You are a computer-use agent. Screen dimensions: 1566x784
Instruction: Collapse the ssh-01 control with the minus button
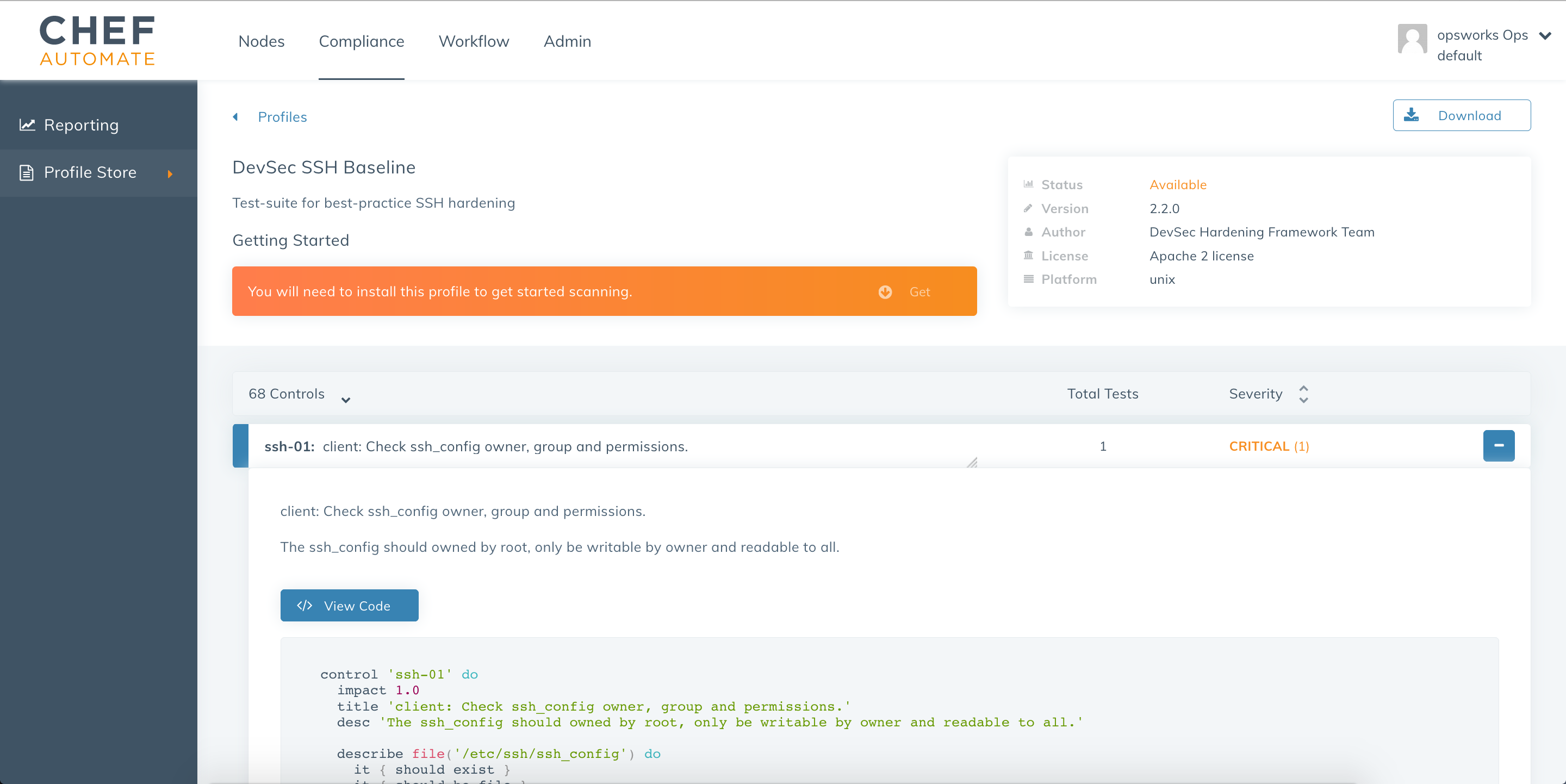[1498, 445]
